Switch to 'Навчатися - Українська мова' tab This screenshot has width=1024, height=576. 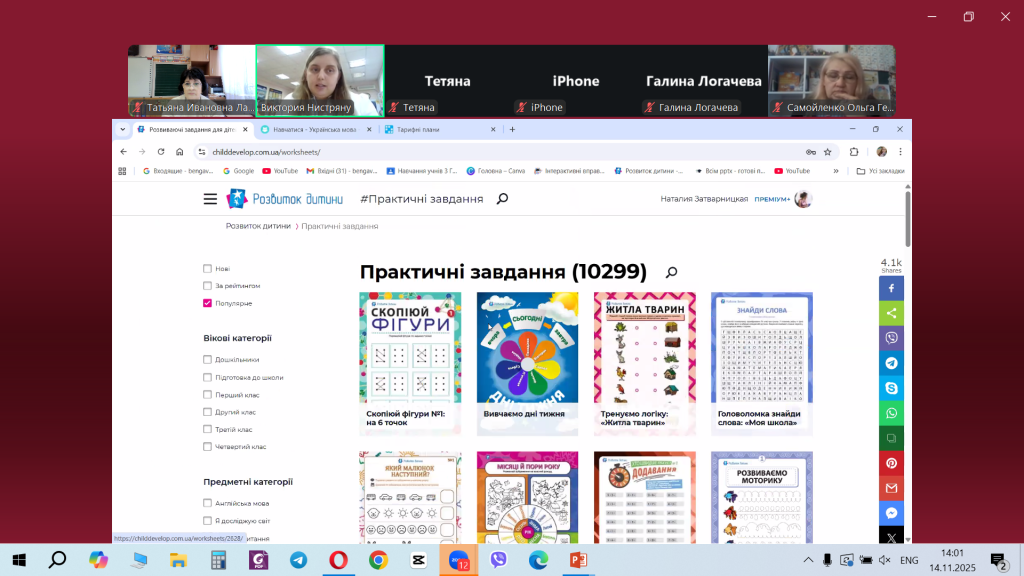coord(313,129)
